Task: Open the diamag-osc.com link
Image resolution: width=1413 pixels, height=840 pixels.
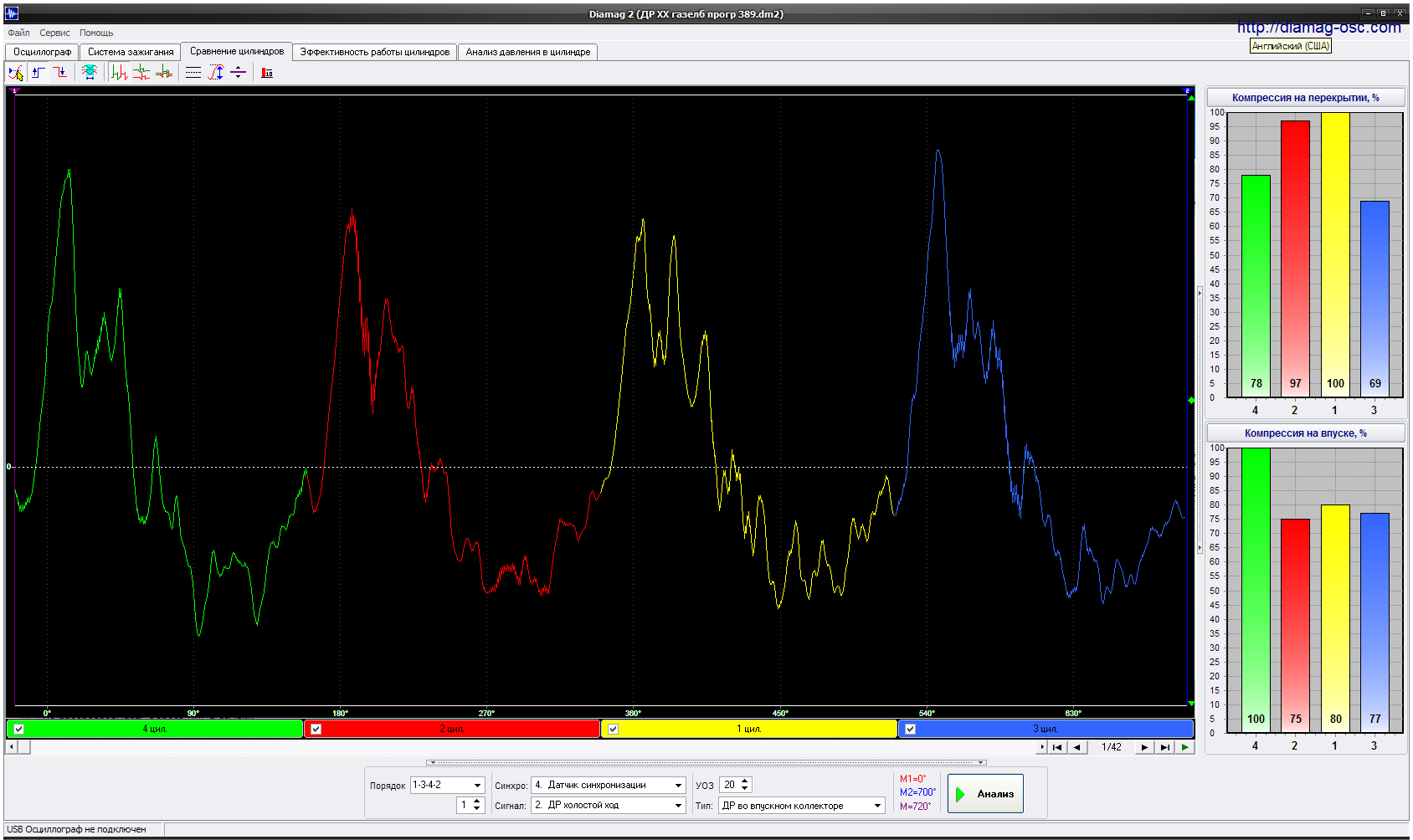Action: point(1318,28)
